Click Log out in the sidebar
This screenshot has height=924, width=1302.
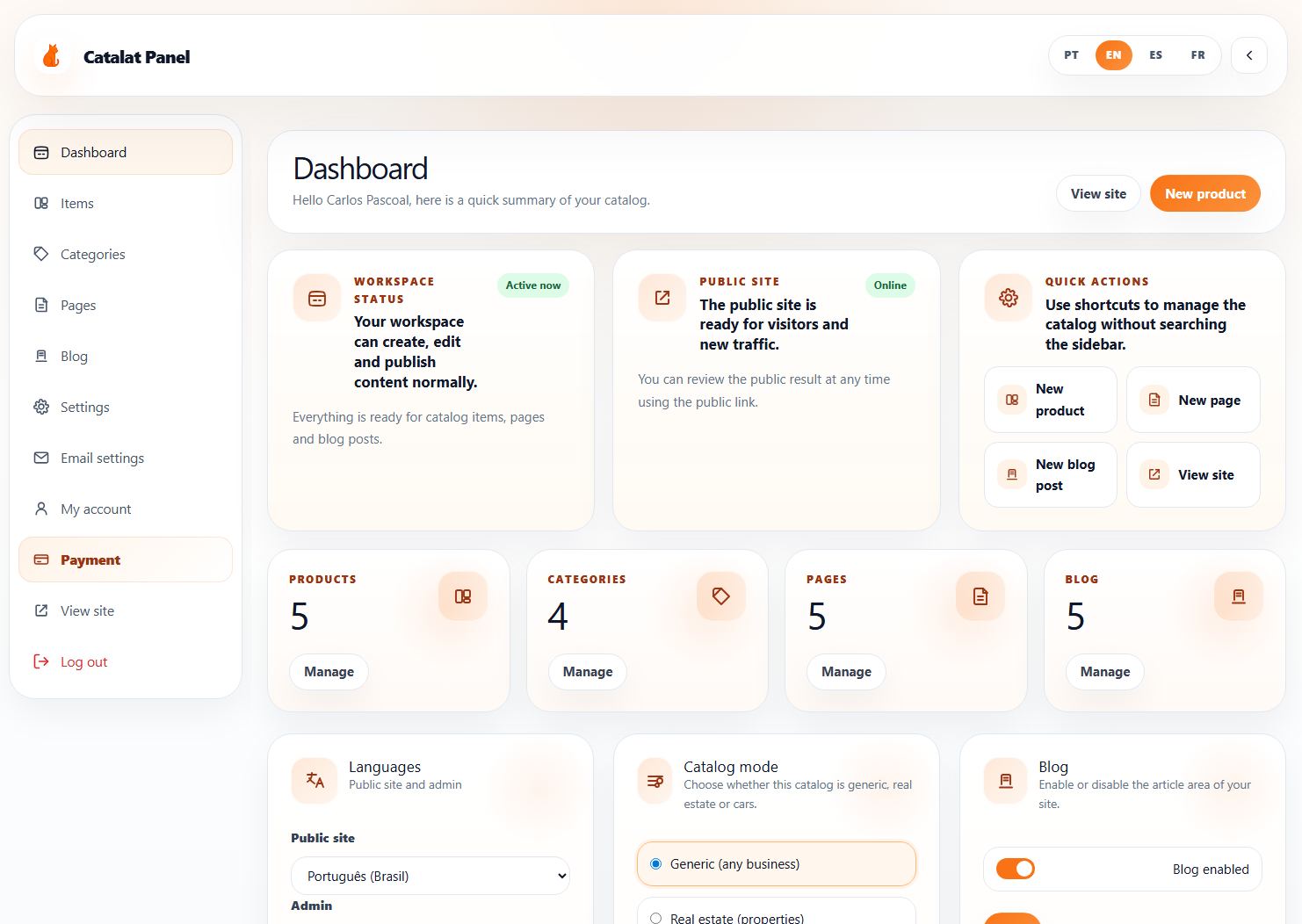click(x=126, y=661)
